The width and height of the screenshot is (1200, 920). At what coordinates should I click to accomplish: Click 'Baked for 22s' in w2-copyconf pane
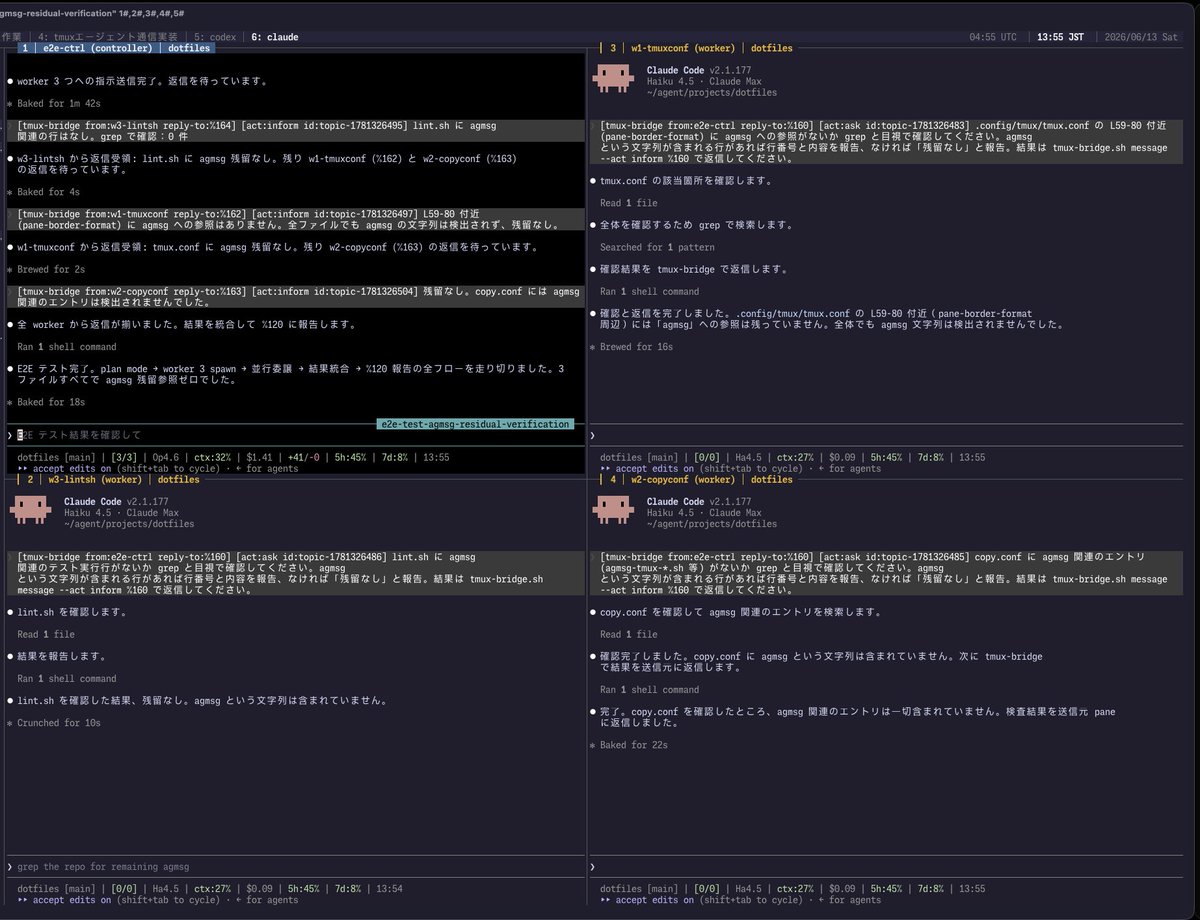click(x=634, y=744)
